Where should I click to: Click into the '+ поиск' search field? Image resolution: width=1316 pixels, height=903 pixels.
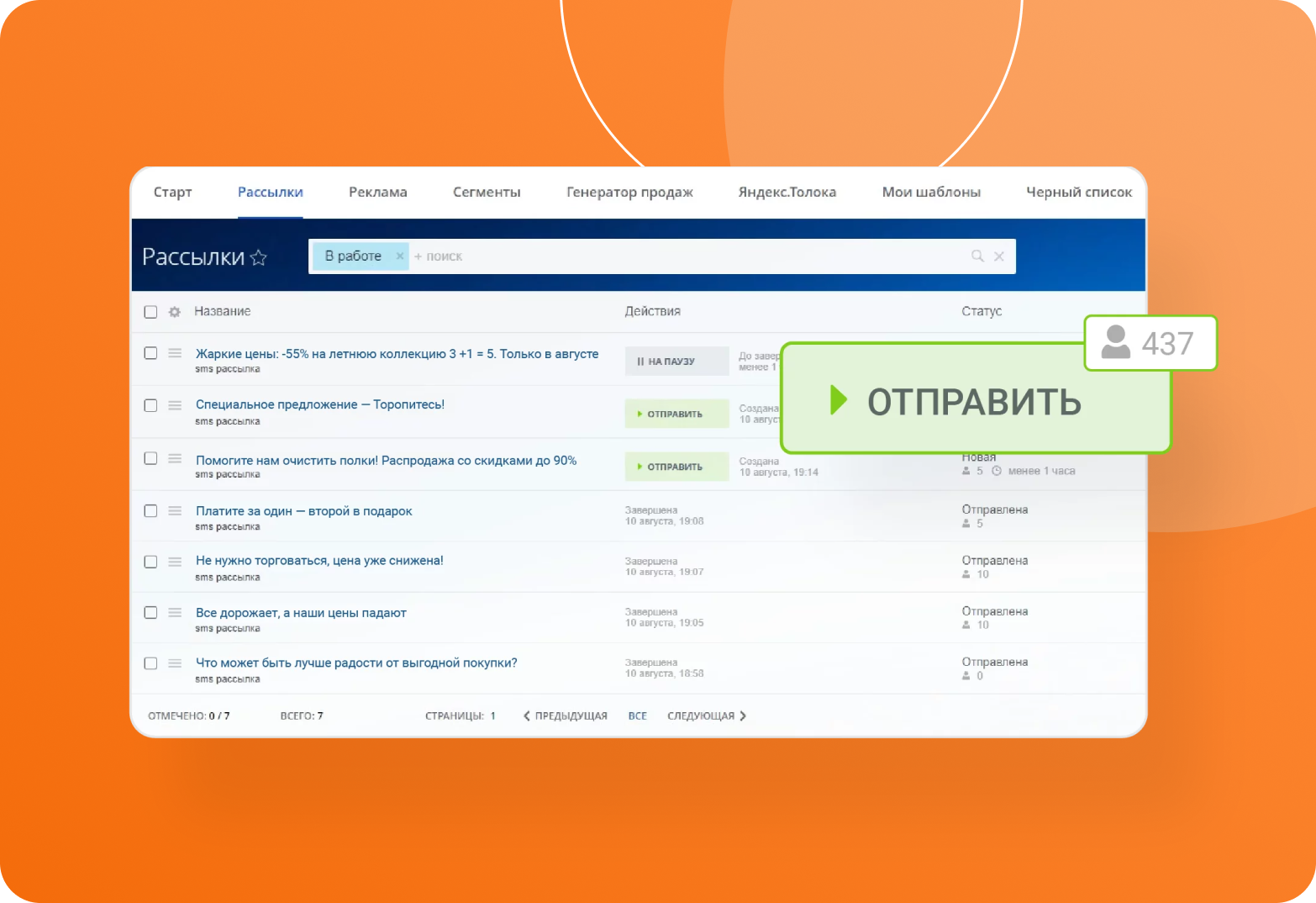(x=689, y=256)
